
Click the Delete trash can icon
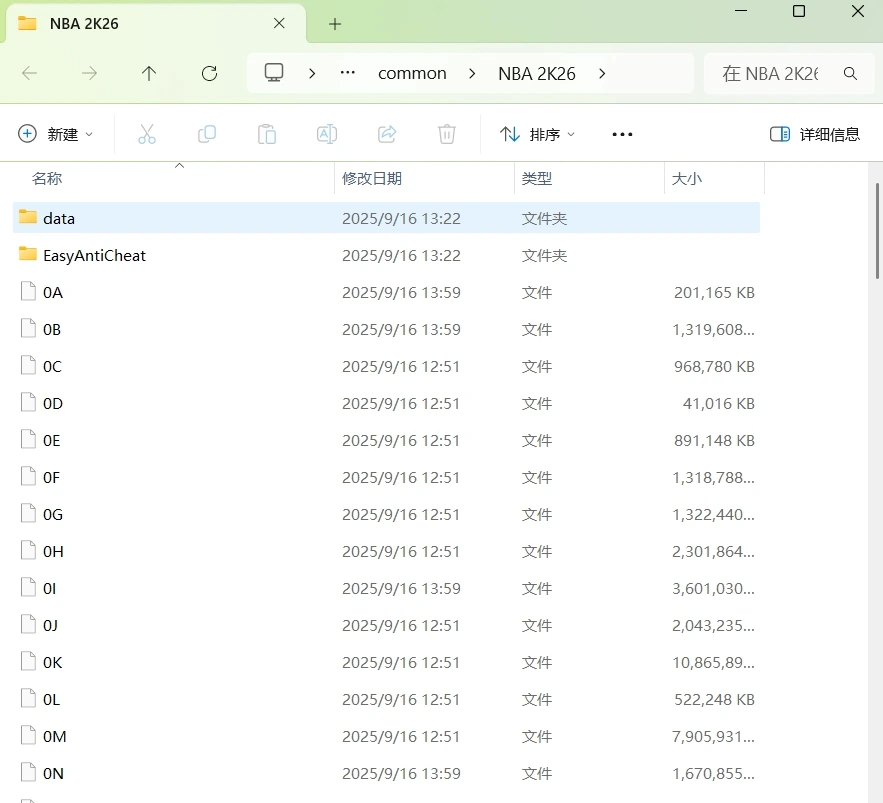pos(447,134)
